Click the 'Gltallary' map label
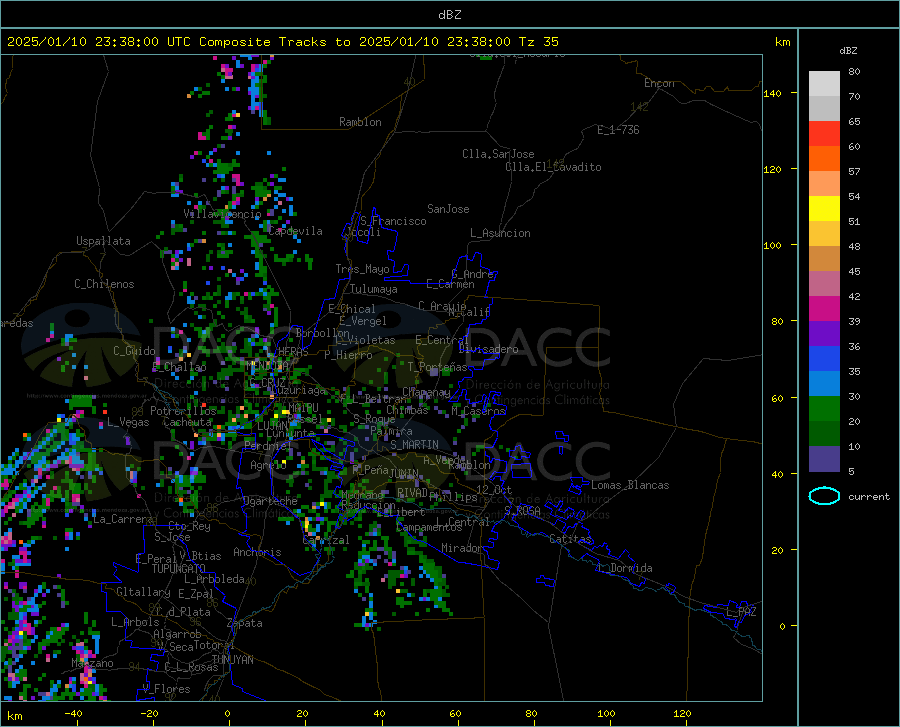This screenshot has height=727, width=900. 143,592
